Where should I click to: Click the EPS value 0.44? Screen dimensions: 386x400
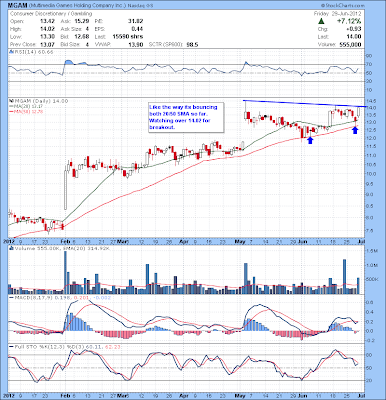pyautogui.click(x=138, y=29)
